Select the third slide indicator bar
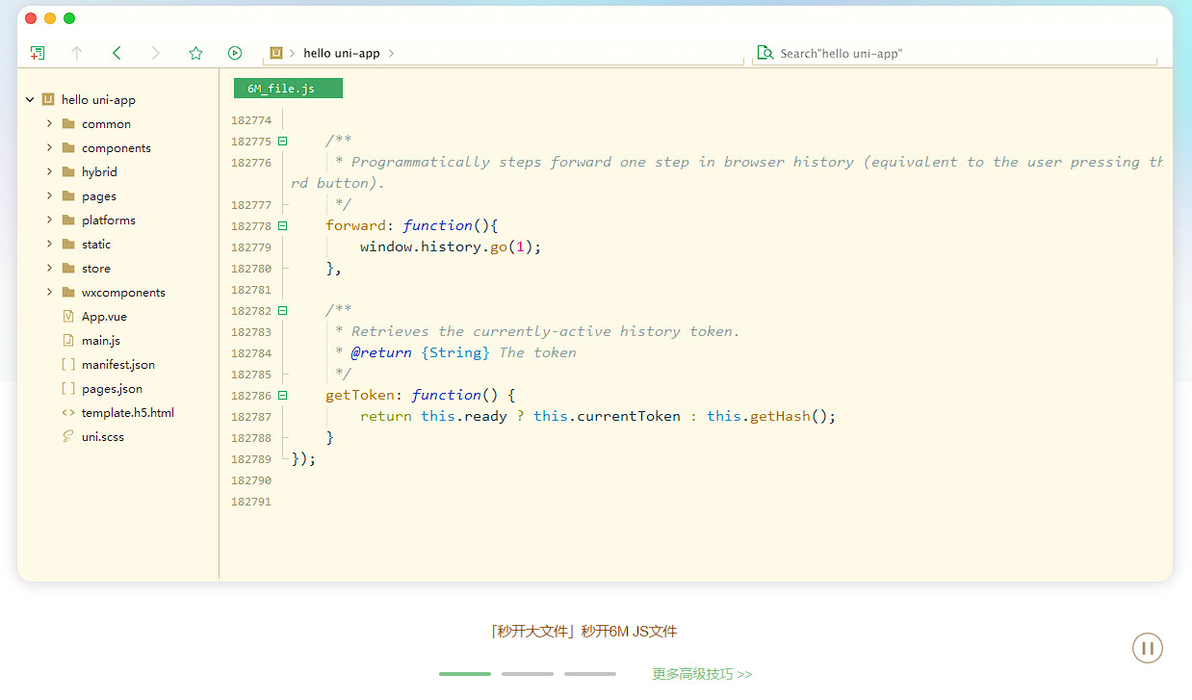The height and width of the screenshot is (700, 1192). [x=590, y=674]
